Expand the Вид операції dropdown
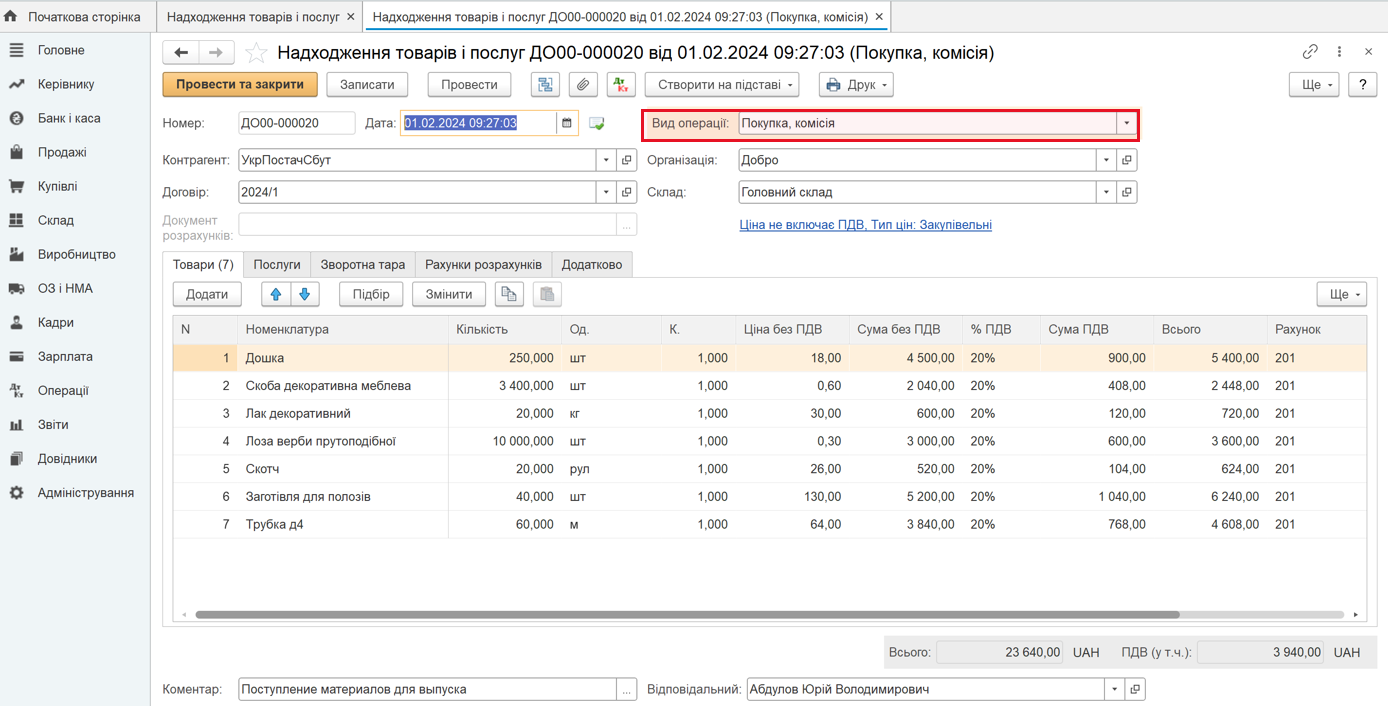 point(1126,124)
